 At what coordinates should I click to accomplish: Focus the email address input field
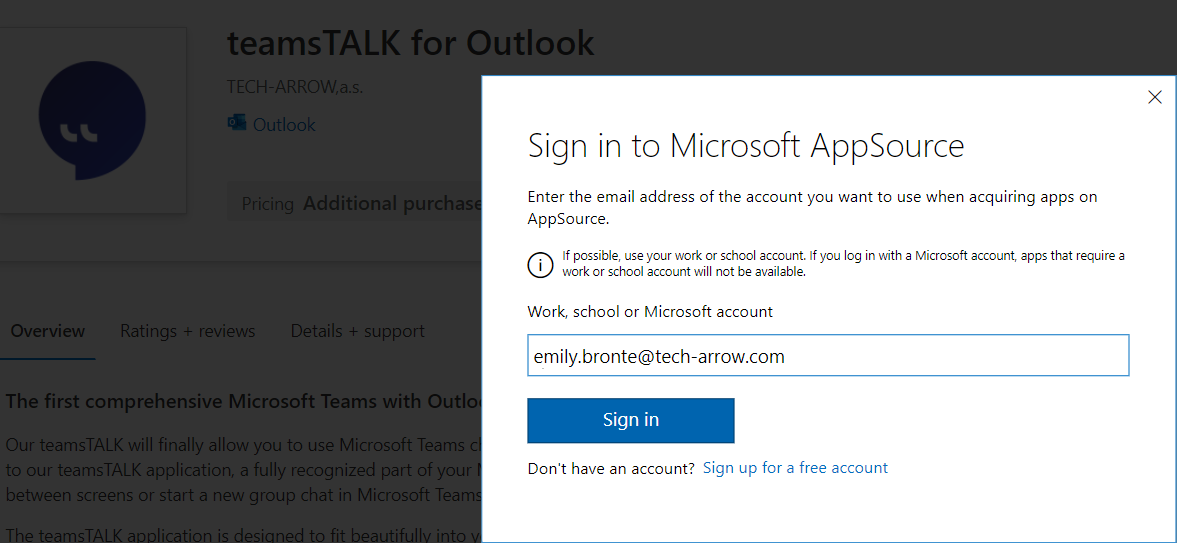point(828,356)
